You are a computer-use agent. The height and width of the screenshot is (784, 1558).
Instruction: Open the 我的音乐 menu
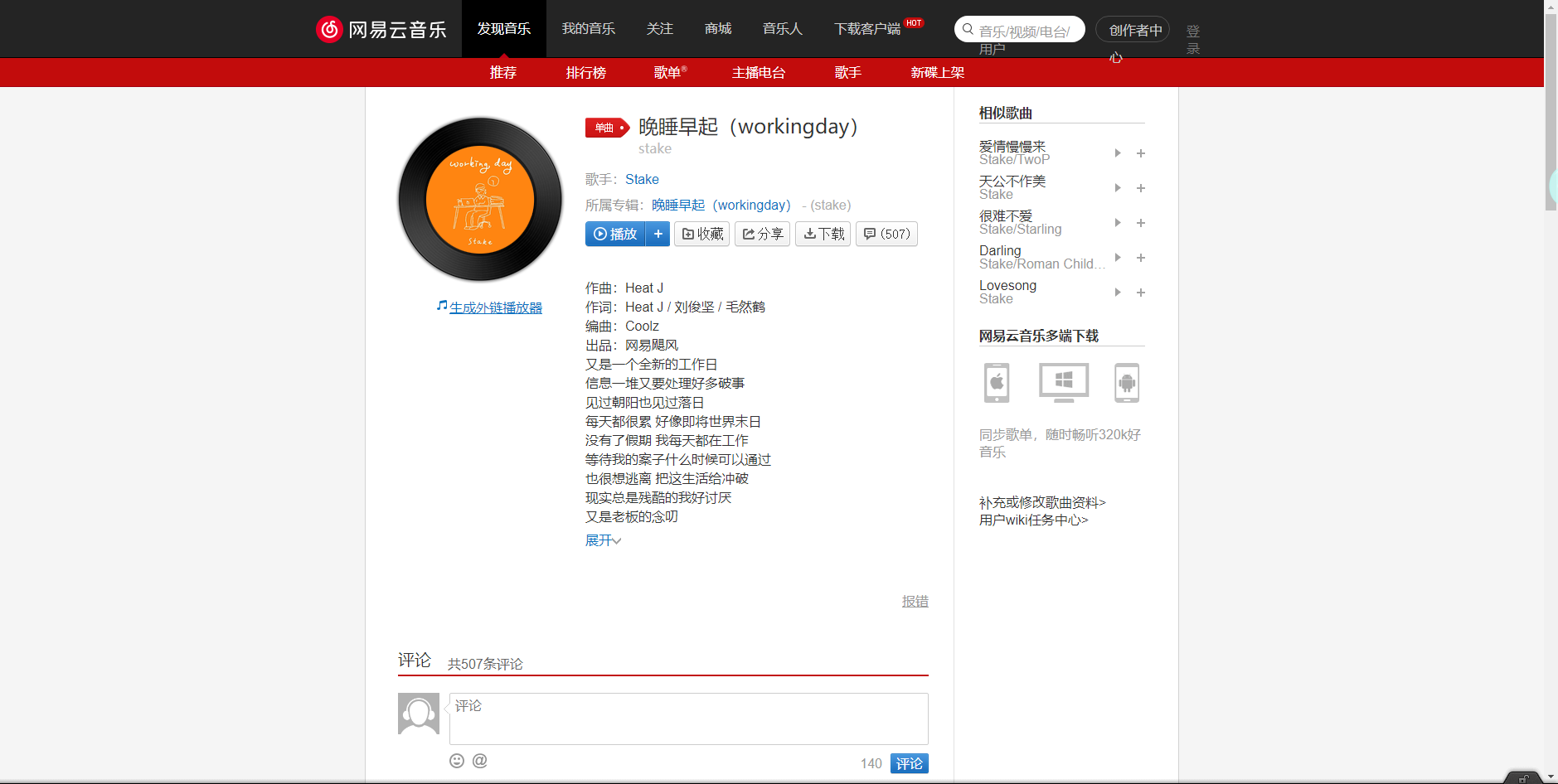point(589,28)
